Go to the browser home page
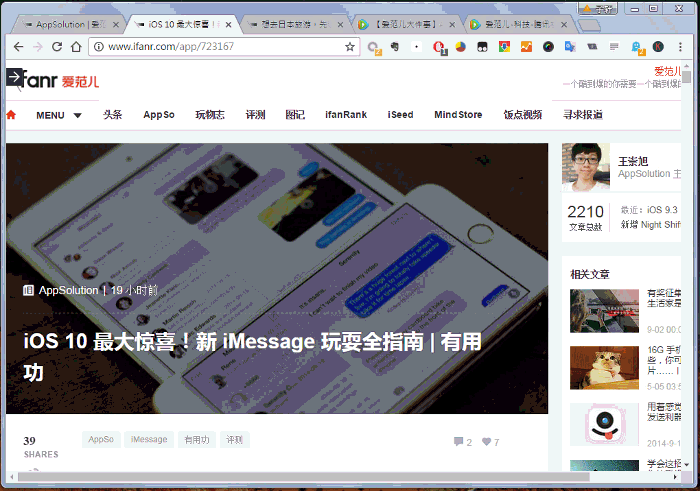This screenshot has width=700, height=491. tap(76, 46)
